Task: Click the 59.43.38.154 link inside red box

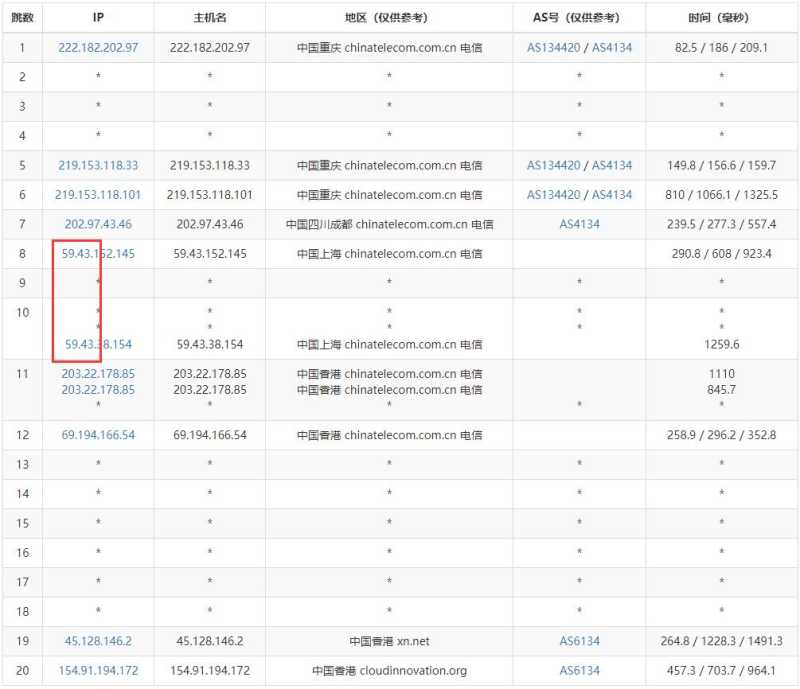Action: [x=97, y=344]
